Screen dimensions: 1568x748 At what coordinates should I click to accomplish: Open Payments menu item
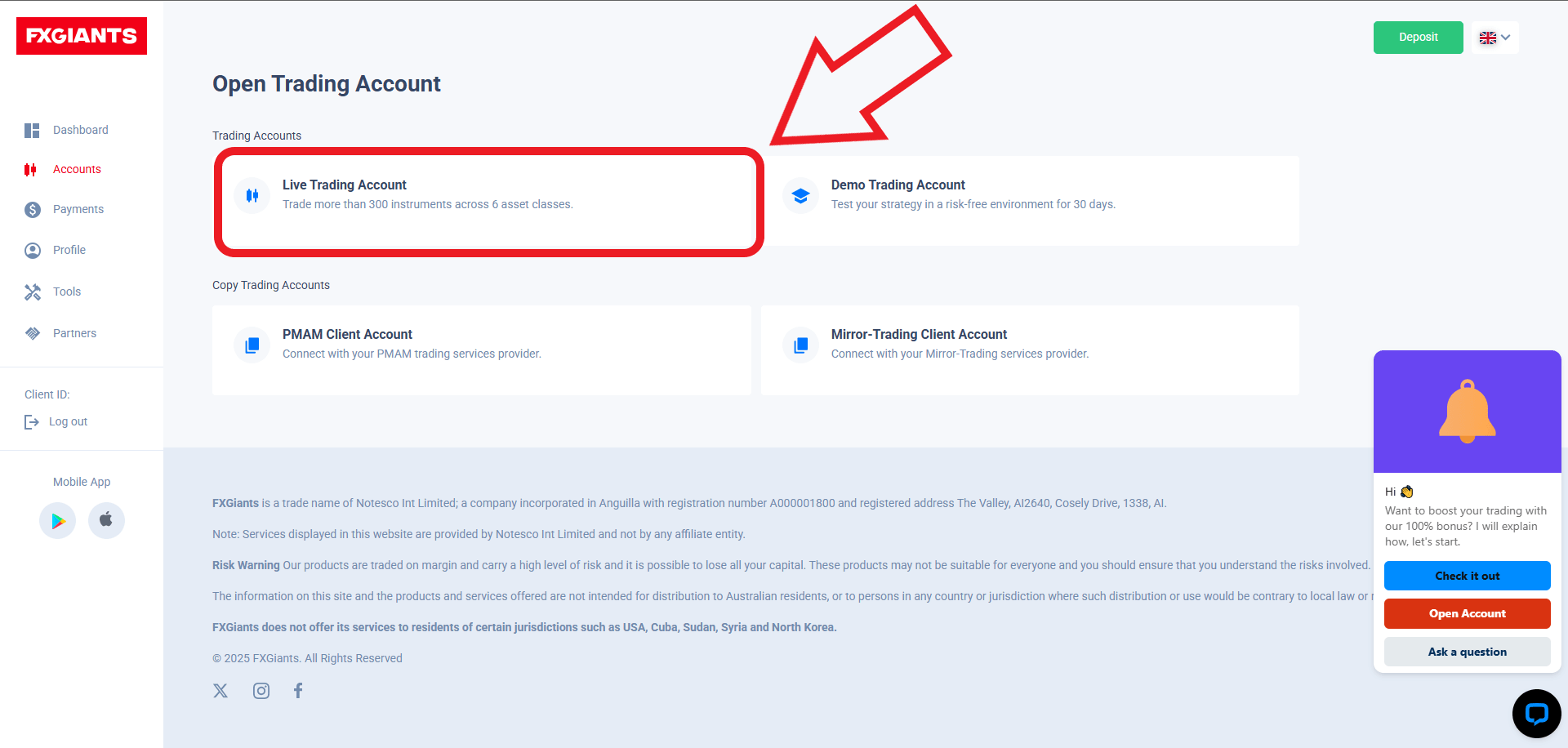pyautogui.click(x=78, y=209)
